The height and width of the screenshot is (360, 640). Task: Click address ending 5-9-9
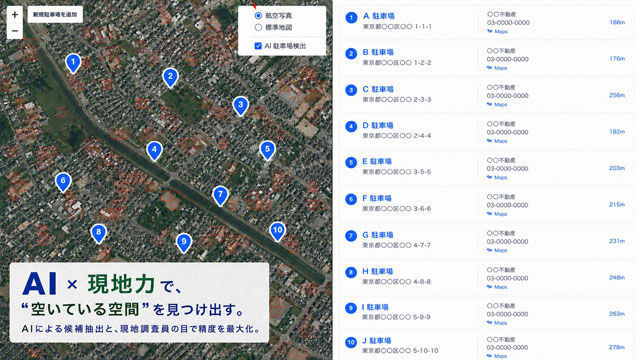tap(397, 317)
